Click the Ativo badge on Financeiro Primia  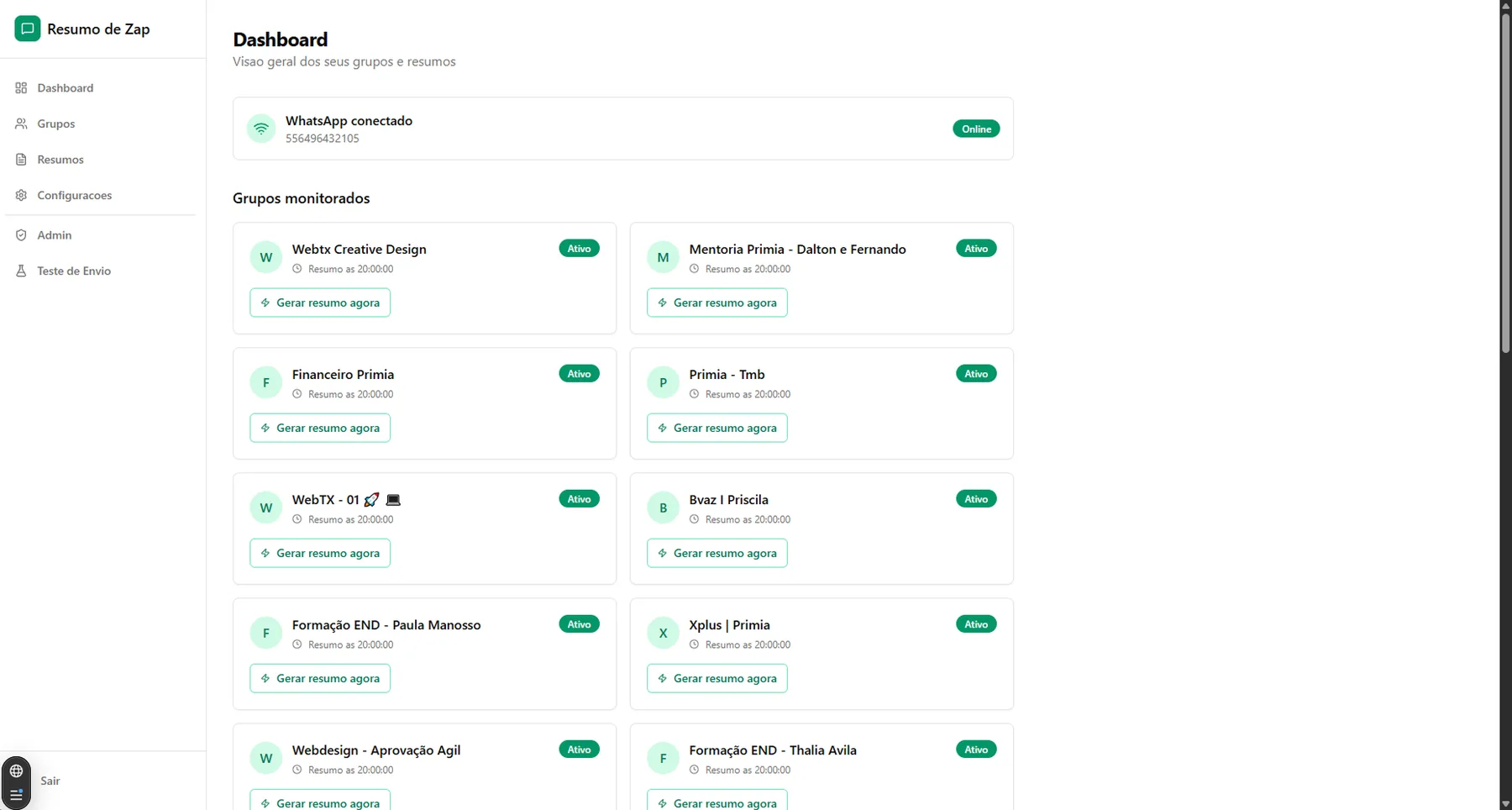click(579, 374)
